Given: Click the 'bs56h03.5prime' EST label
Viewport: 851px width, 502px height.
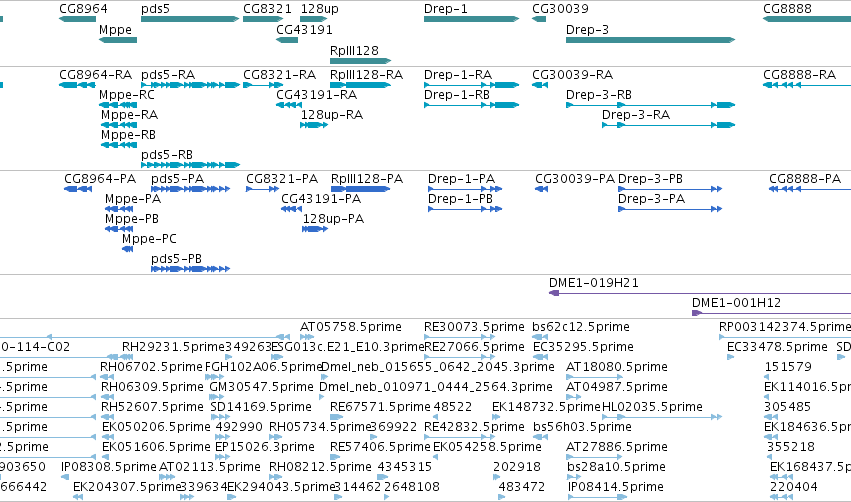Looking at the screenshot, I should 582,427.
